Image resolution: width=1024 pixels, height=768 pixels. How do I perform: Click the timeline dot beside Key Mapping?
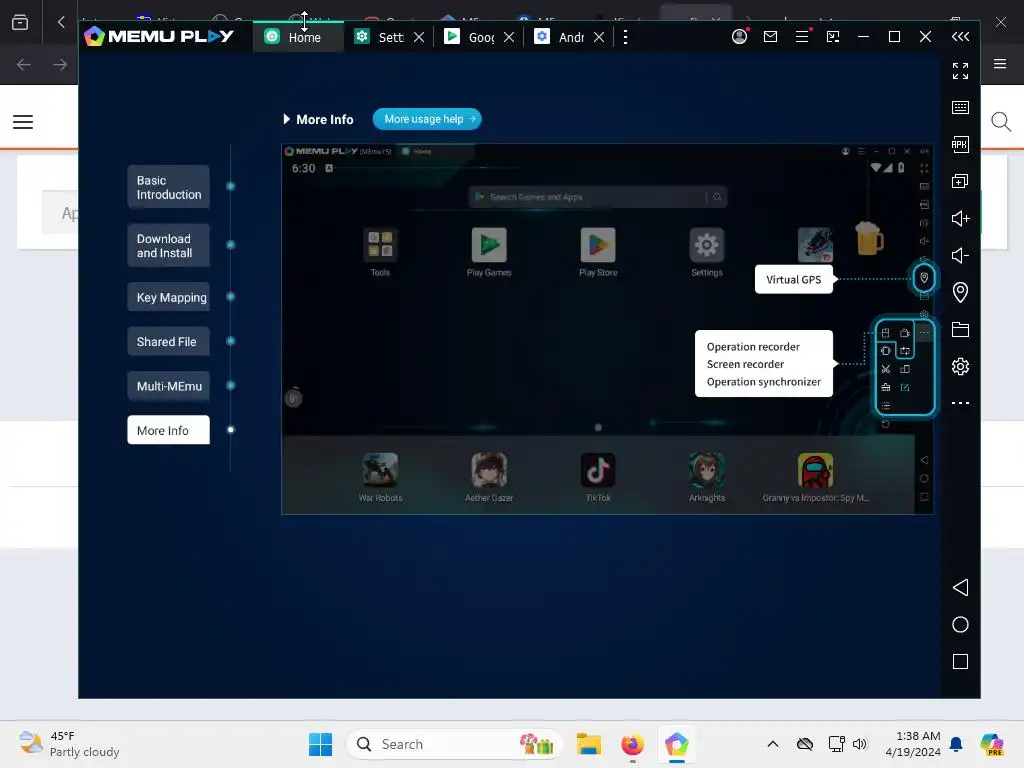(x=231, y=296)
